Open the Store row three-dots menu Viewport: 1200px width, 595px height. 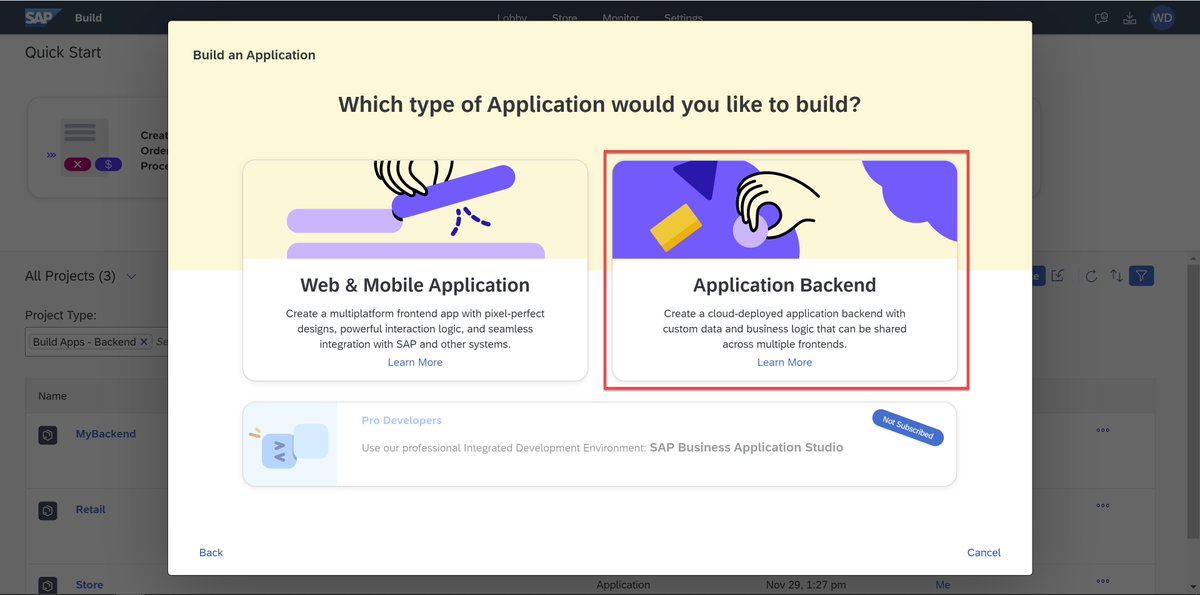click(x=1103, y=580)
